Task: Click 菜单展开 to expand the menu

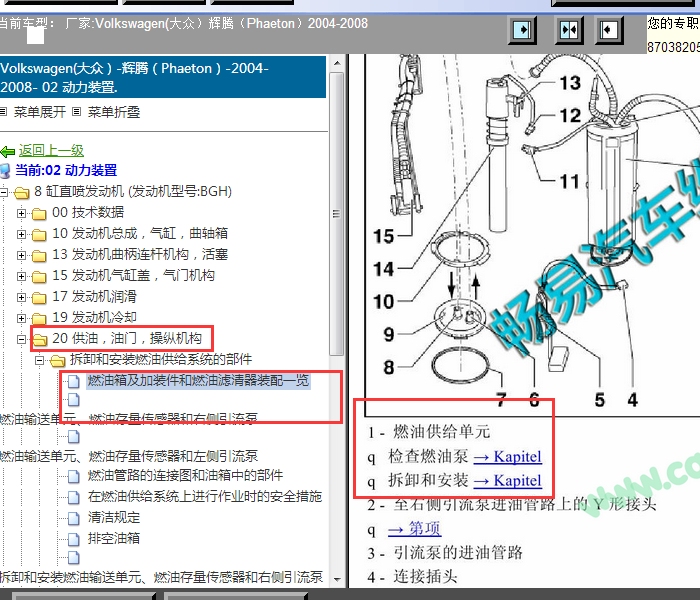Action: pos(39,112)
